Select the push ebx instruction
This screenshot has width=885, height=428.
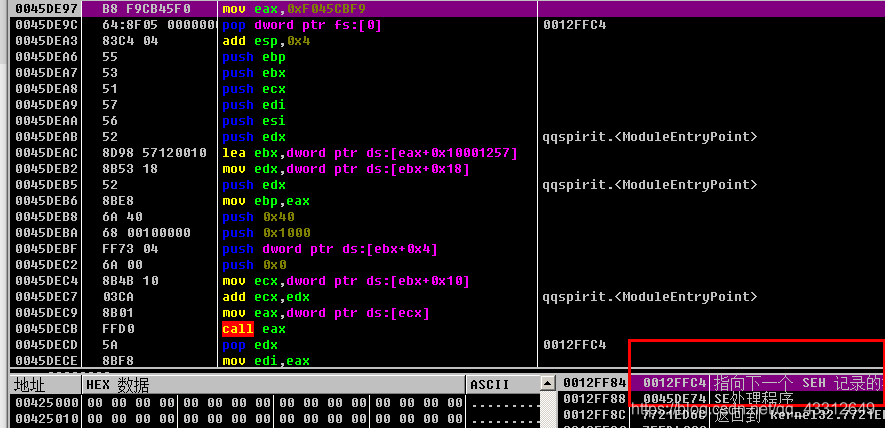[x=254, y=73]
